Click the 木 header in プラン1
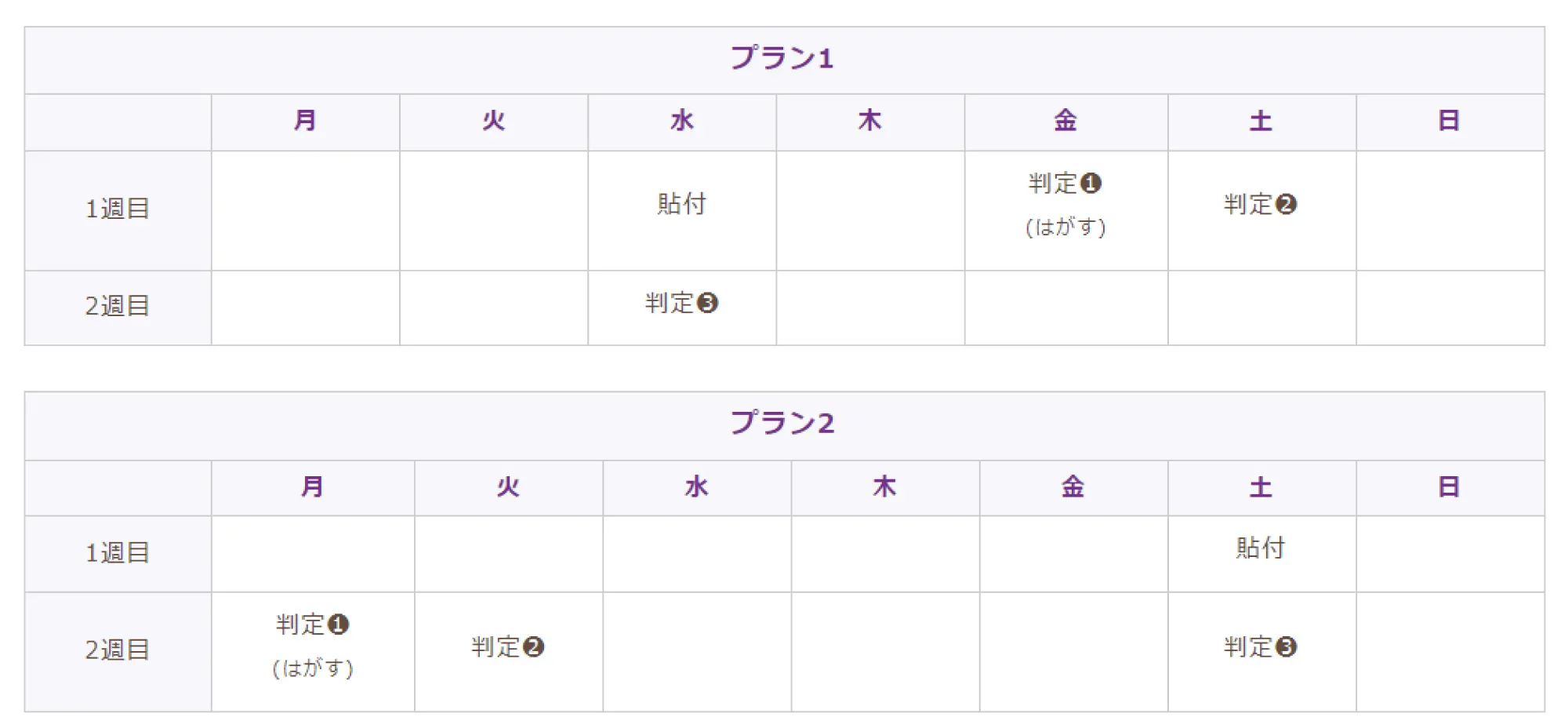Screen dimensions: 1568x728 869,121
